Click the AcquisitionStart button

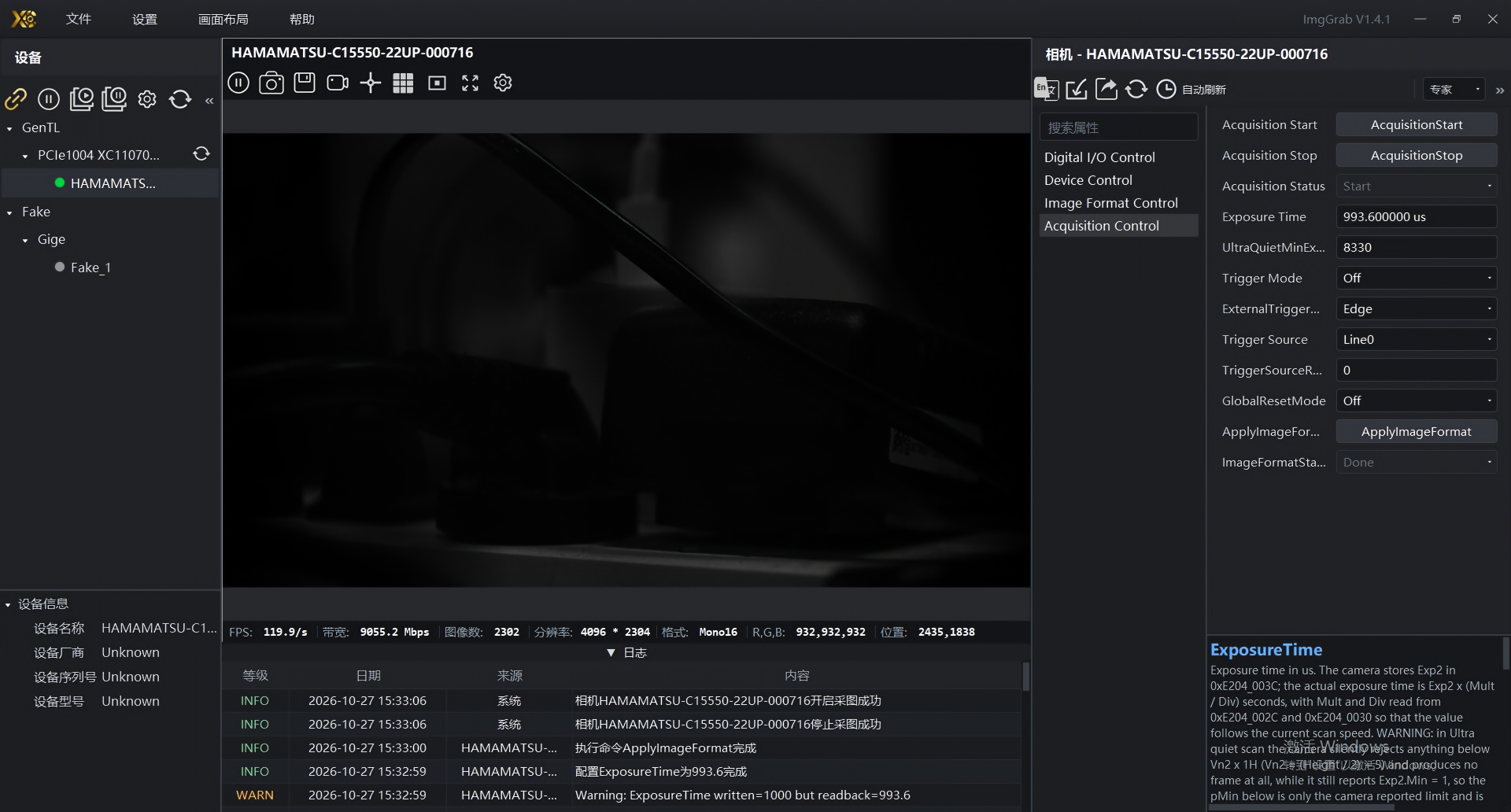(1417, 124)
